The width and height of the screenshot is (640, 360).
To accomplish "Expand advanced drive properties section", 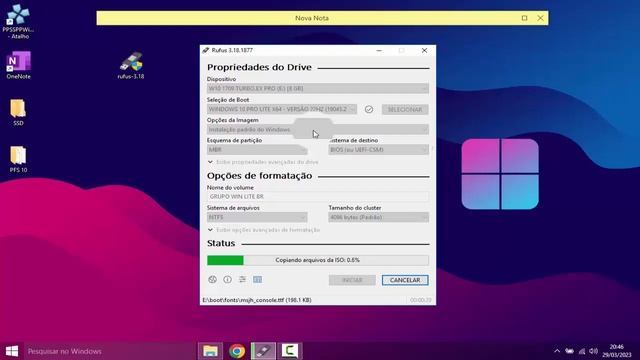I will [x=263, y=162].
